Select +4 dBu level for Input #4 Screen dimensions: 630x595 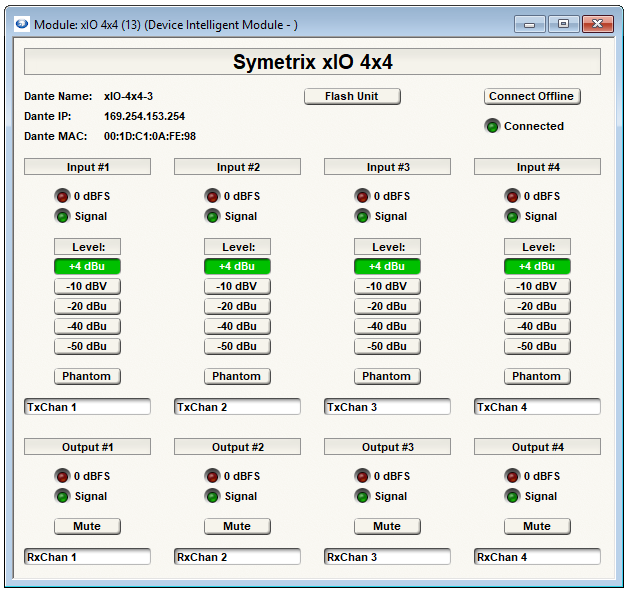(x=537, y=266)
